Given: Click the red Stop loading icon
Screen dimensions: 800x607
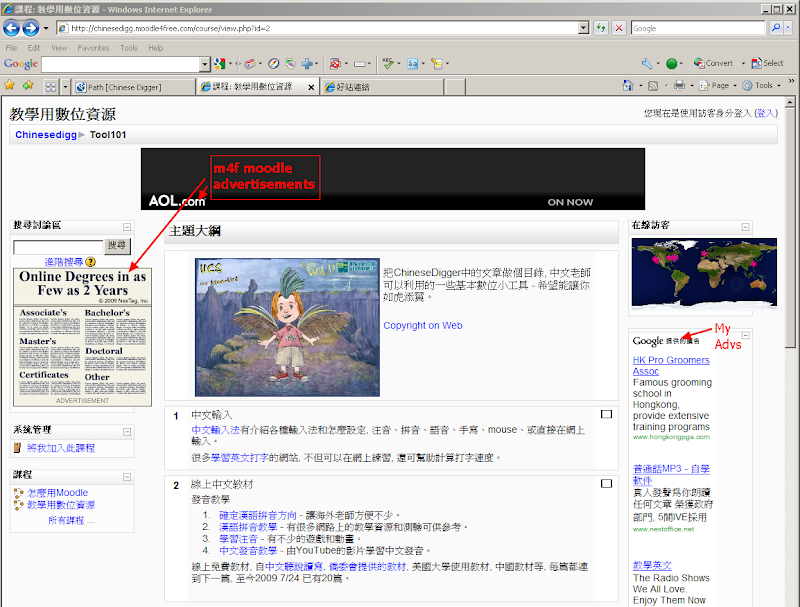Looking at the screenshot, I should tap(618, 28).
